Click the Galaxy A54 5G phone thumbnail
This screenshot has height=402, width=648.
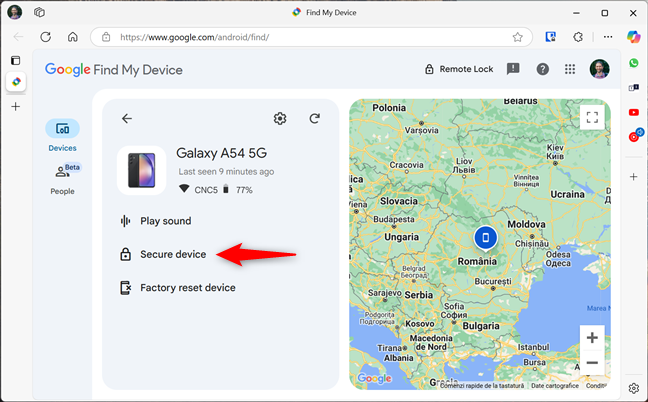pyautogui.click(x=142, y=170)
